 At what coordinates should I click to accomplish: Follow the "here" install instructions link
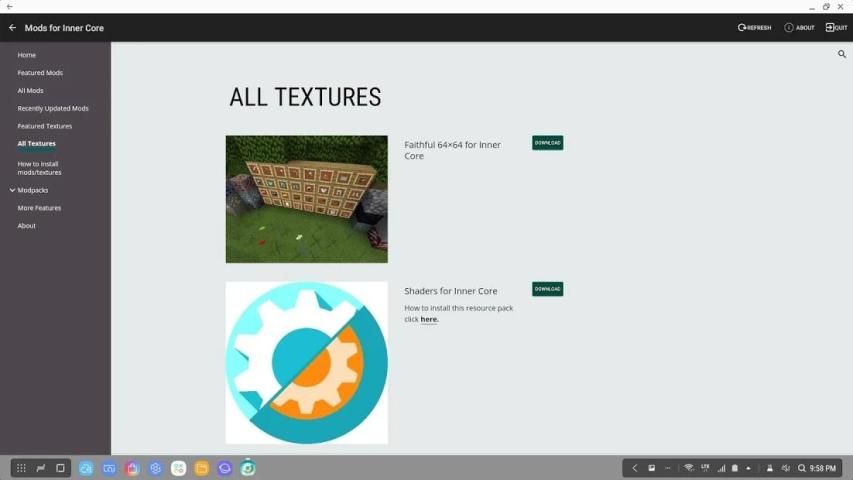[429, 319]
